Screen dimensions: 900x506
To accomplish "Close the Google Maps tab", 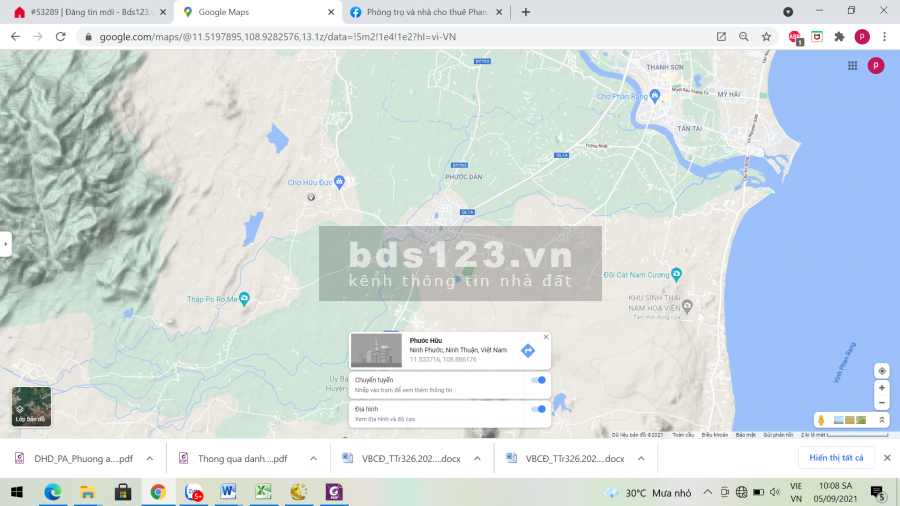I will click(x=331, y=12).
